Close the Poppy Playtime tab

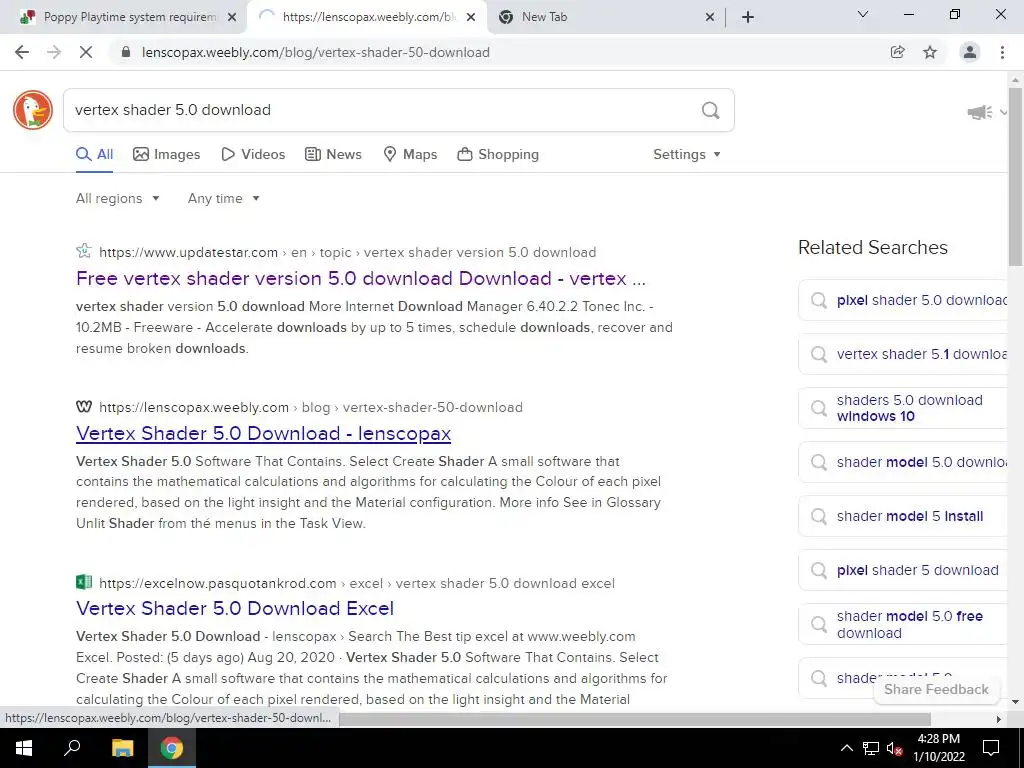[x=232, y=17]
